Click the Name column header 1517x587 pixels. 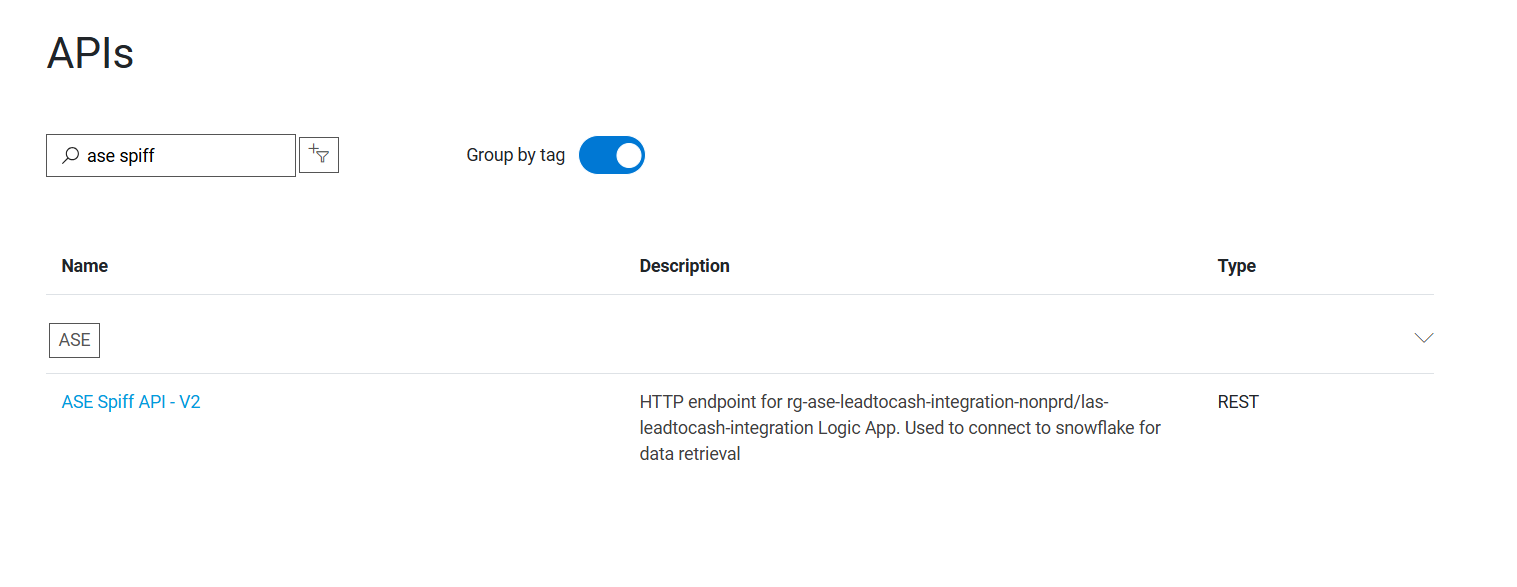click(x=85, y=266)
